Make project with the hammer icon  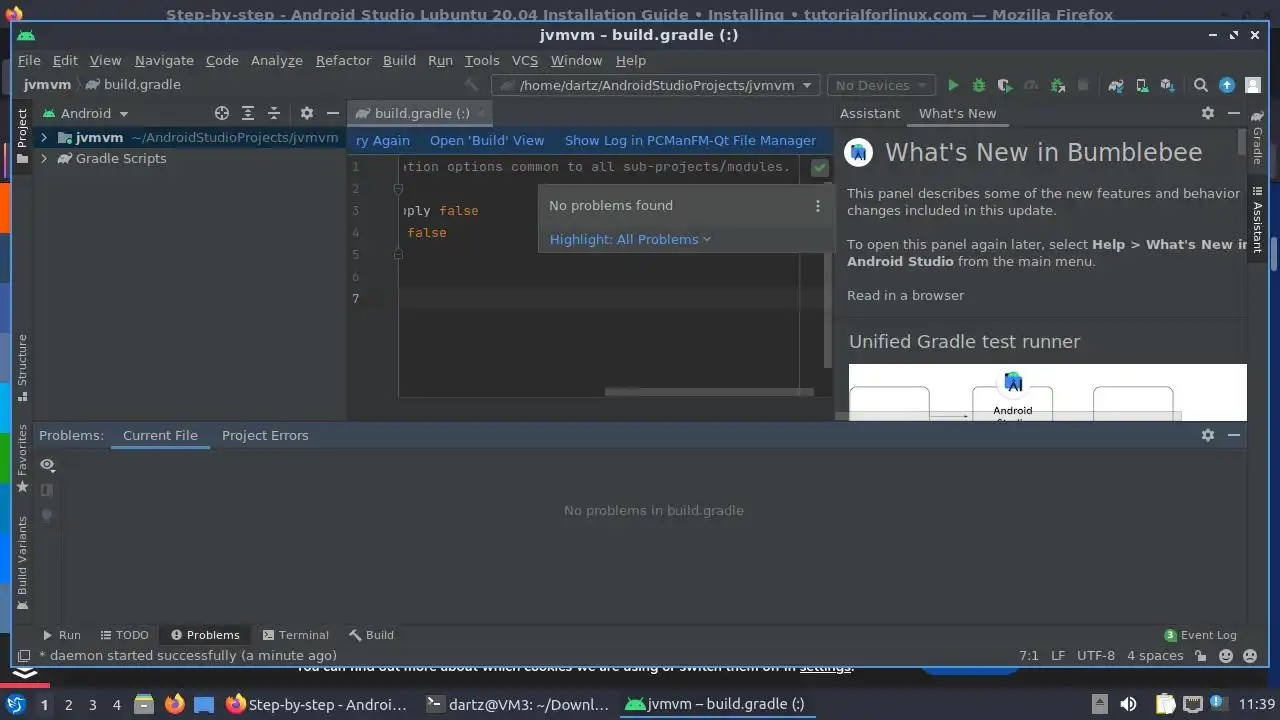[472, 86]
